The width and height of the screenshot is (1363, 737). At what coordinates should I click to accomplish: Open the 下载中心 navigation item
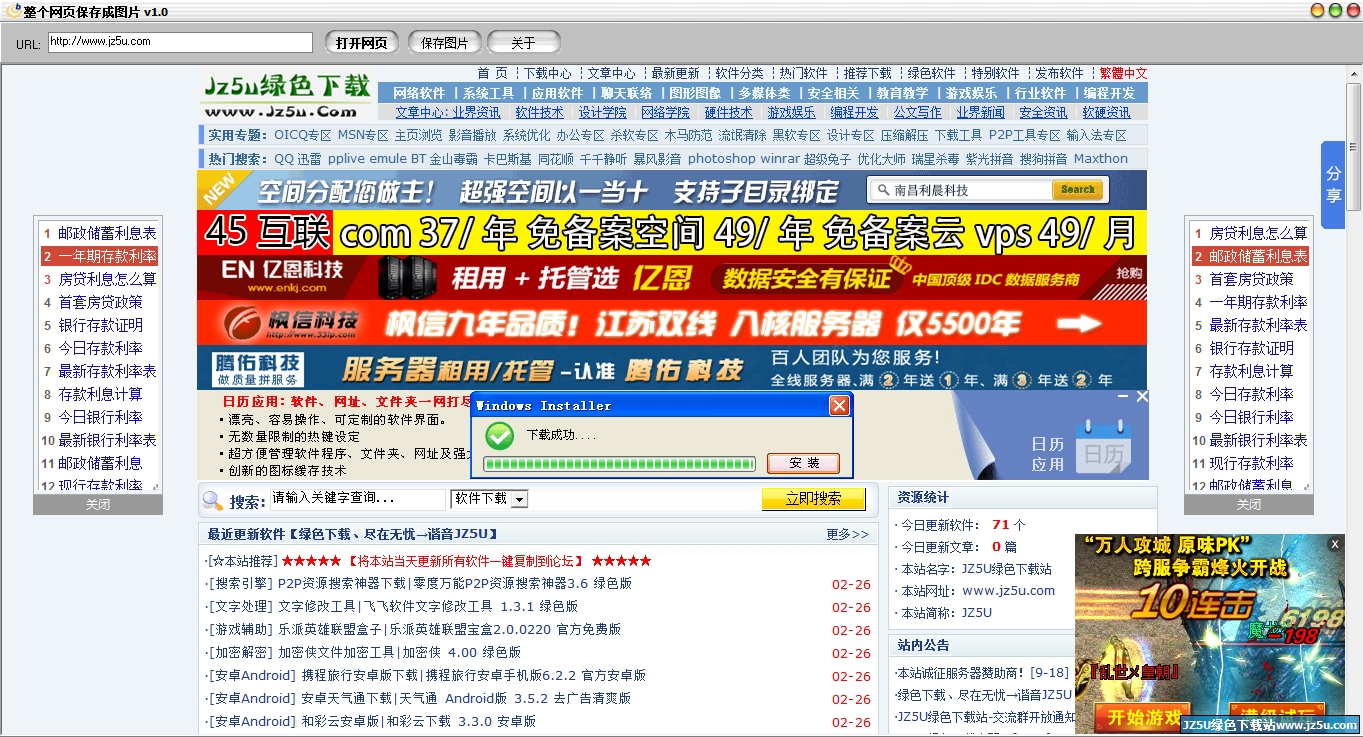tap(548, 73)
